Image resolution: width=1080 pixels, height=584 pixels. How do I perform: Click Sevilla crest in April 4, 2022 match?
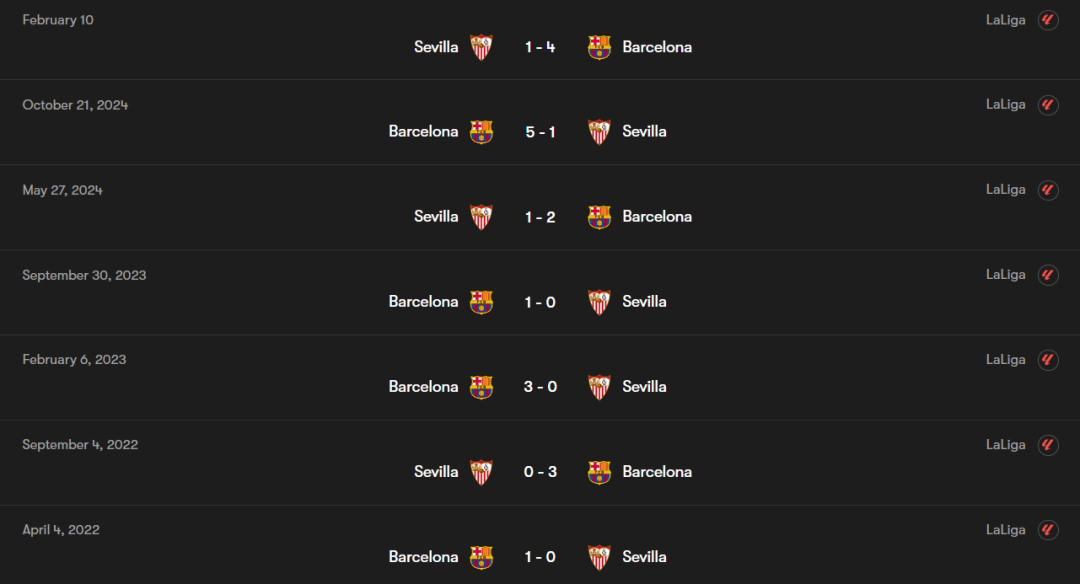(x=599, y=557)
